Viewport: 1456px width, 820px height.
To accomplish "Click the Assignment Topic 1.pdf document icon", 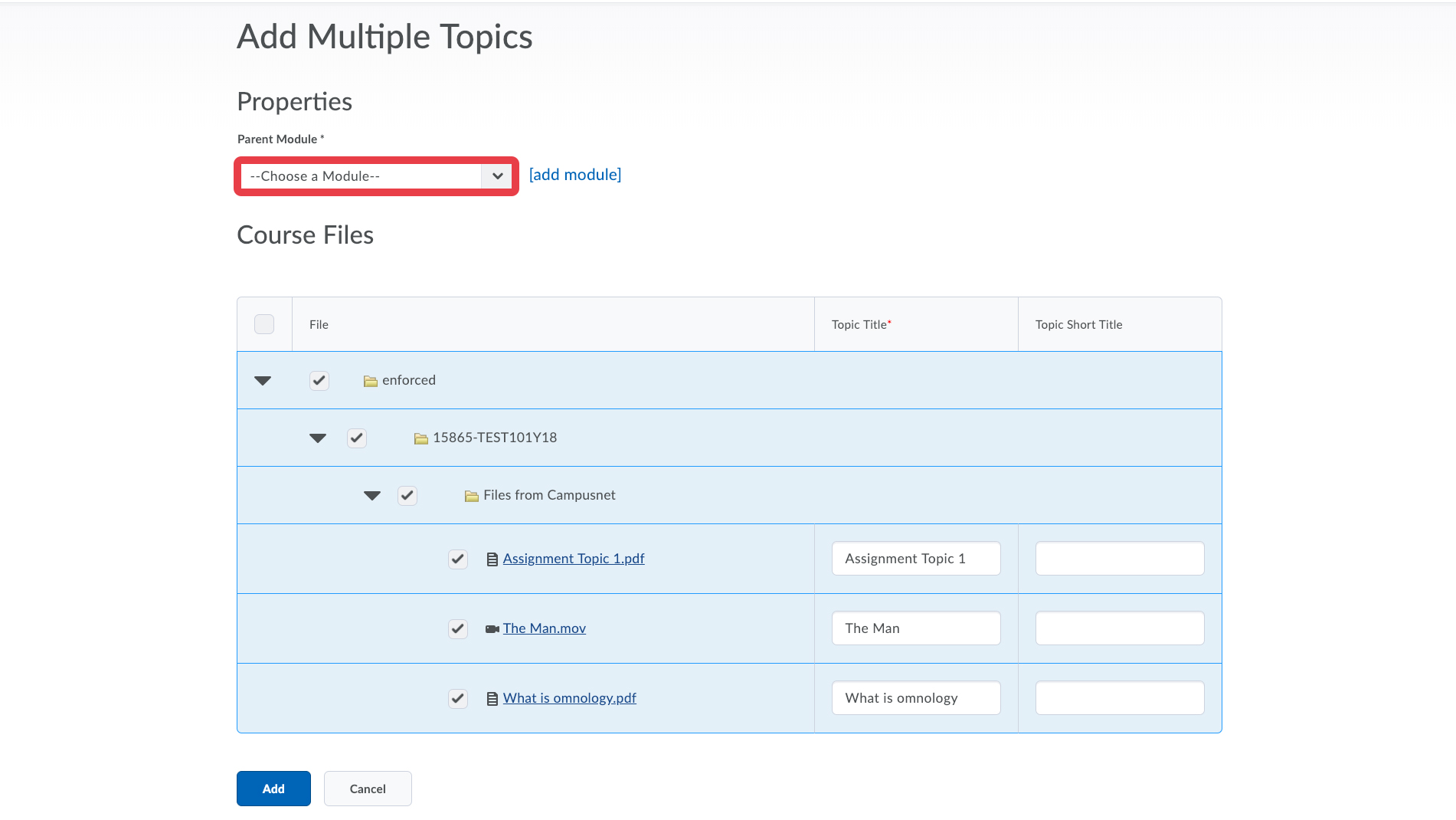I will [x=492, y=559].
